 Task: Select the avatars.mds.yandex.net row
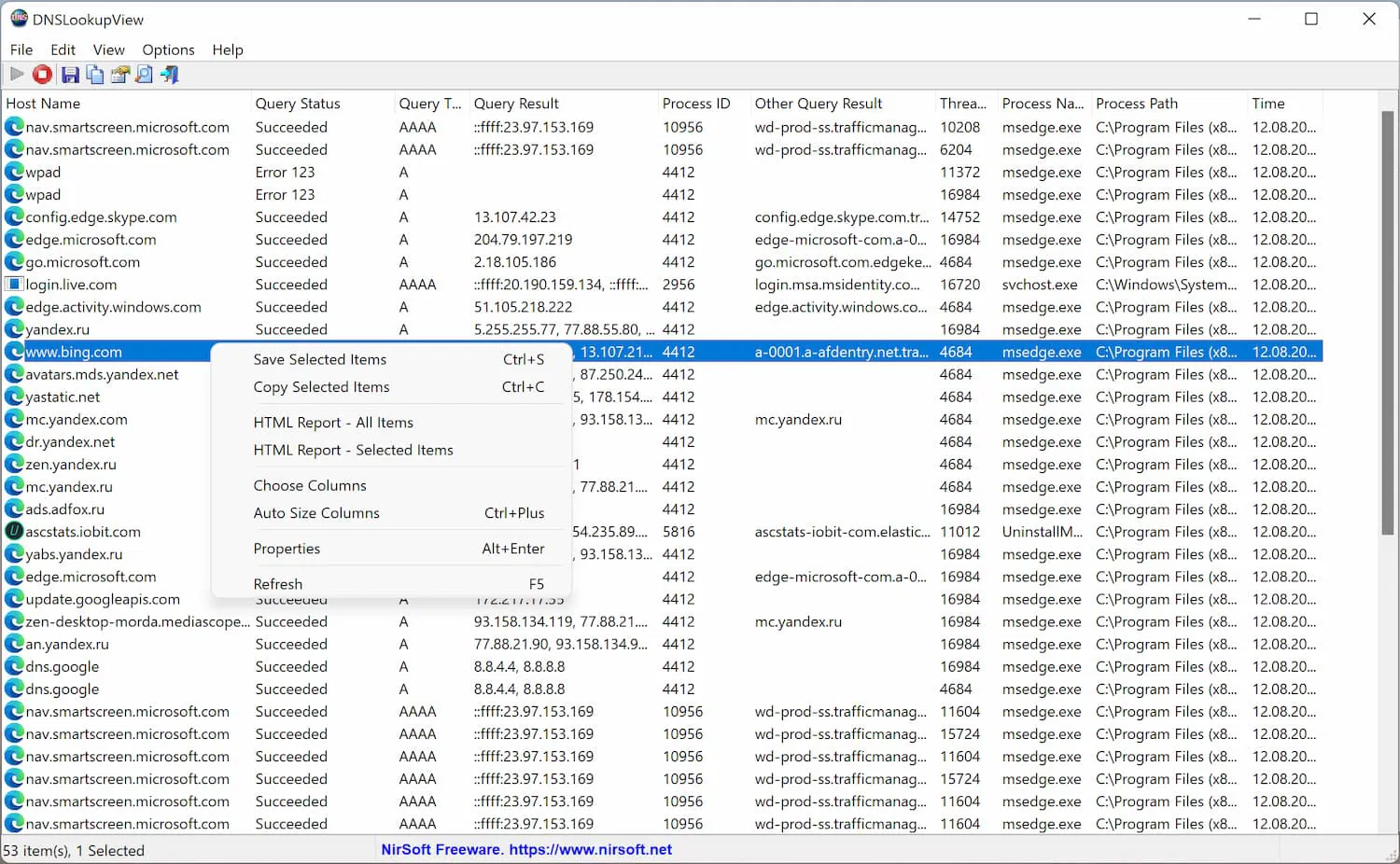(x=663, y=374)
